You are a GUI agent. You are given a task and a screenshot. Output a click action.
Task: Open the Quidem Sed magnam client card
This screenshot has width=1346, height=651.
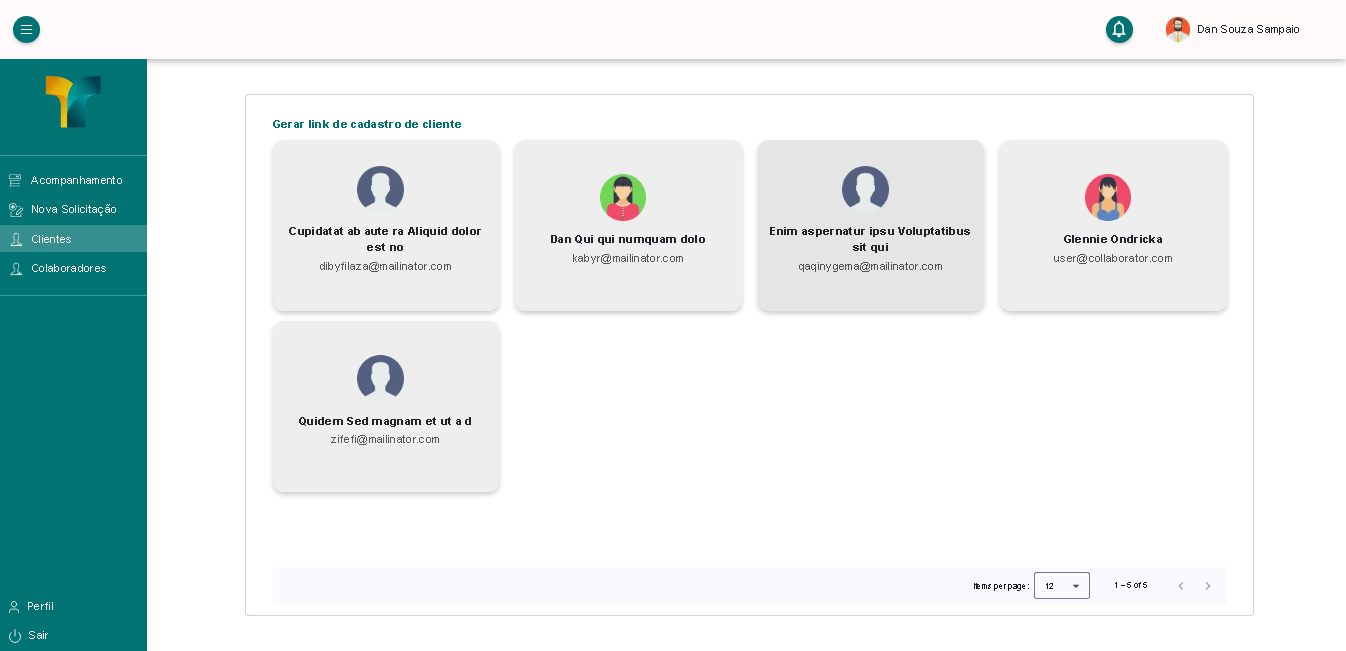pyautogui.click(x=385, y=407)
